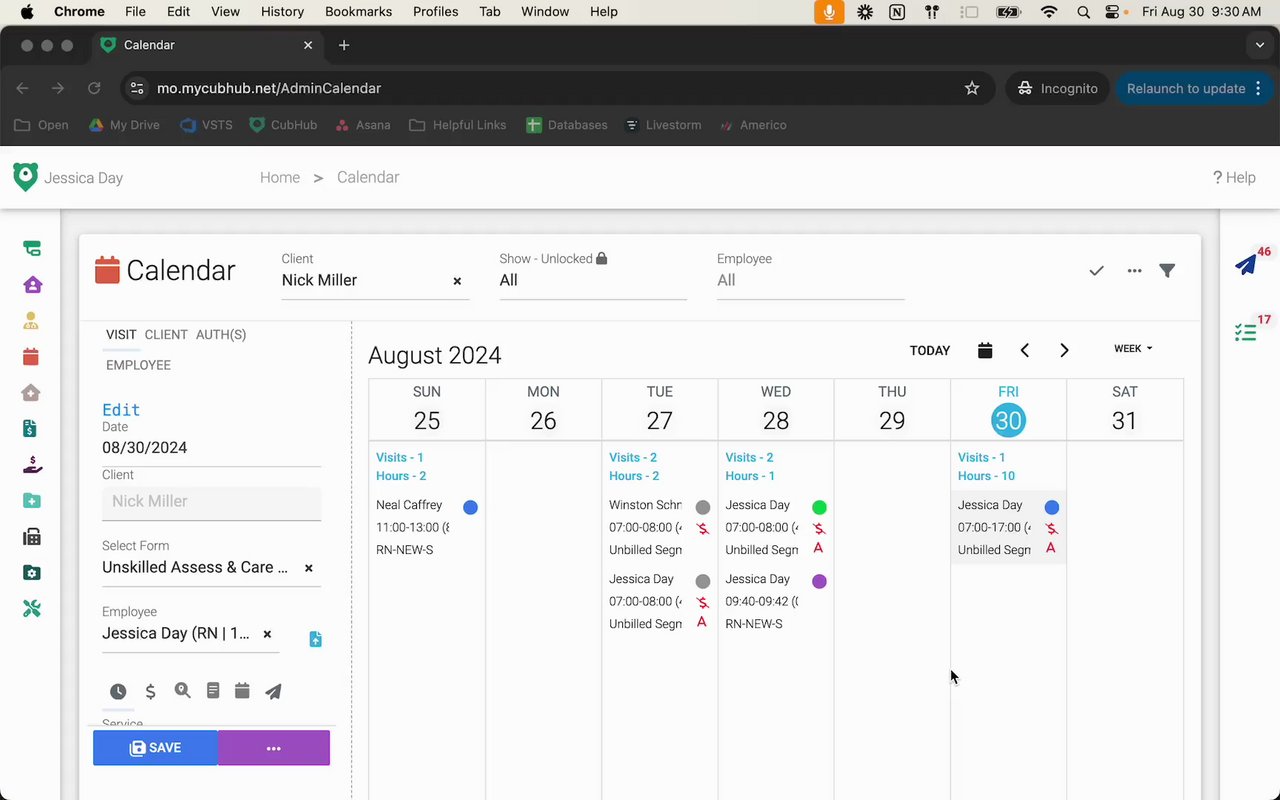Go to next week with right chevron
The width and height of the screenshot is (1280, 800).
(x=1064, y=350)
